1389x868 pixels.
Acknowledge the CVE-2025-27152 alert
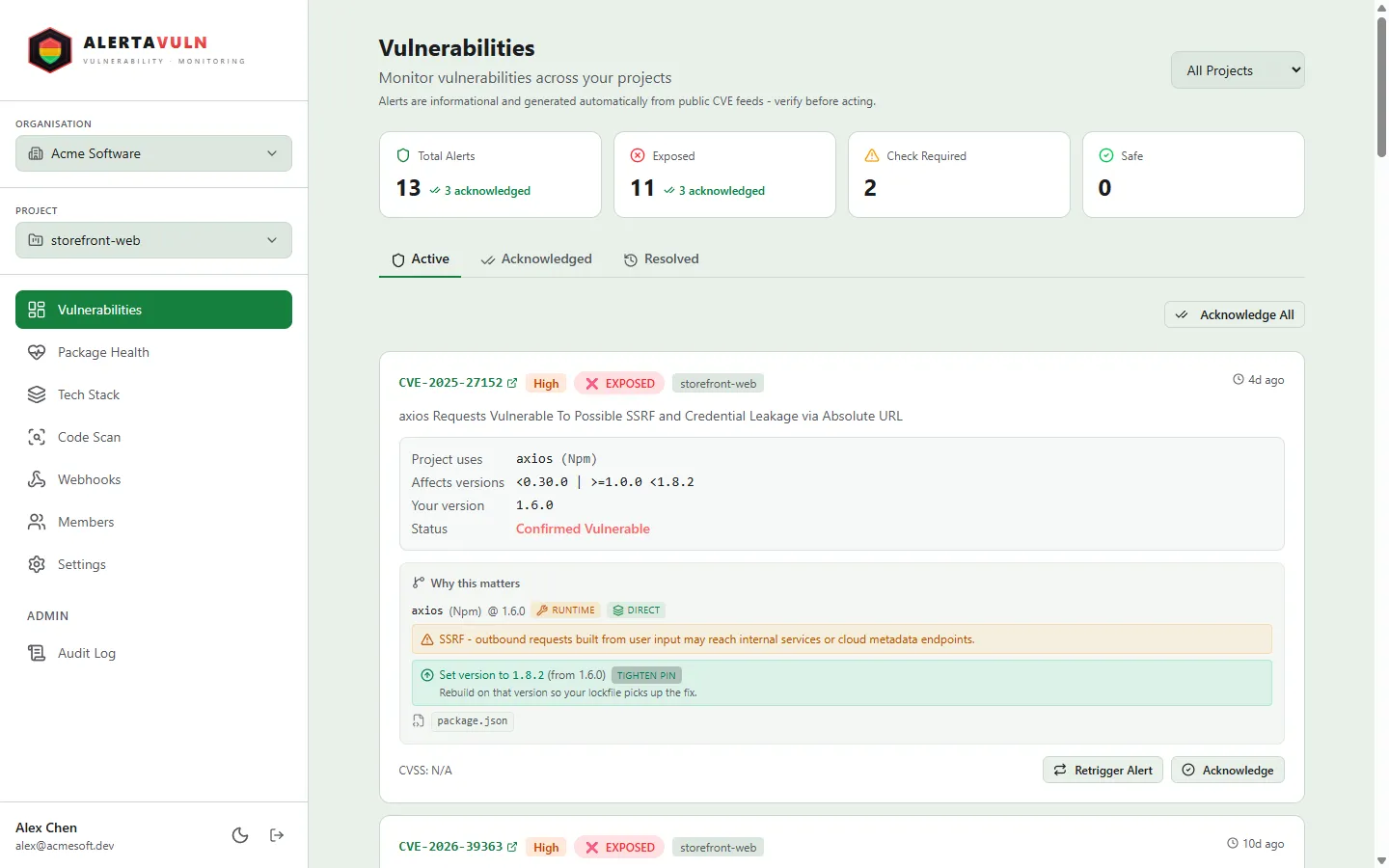pyautogui.click(x=1228, y=770)
